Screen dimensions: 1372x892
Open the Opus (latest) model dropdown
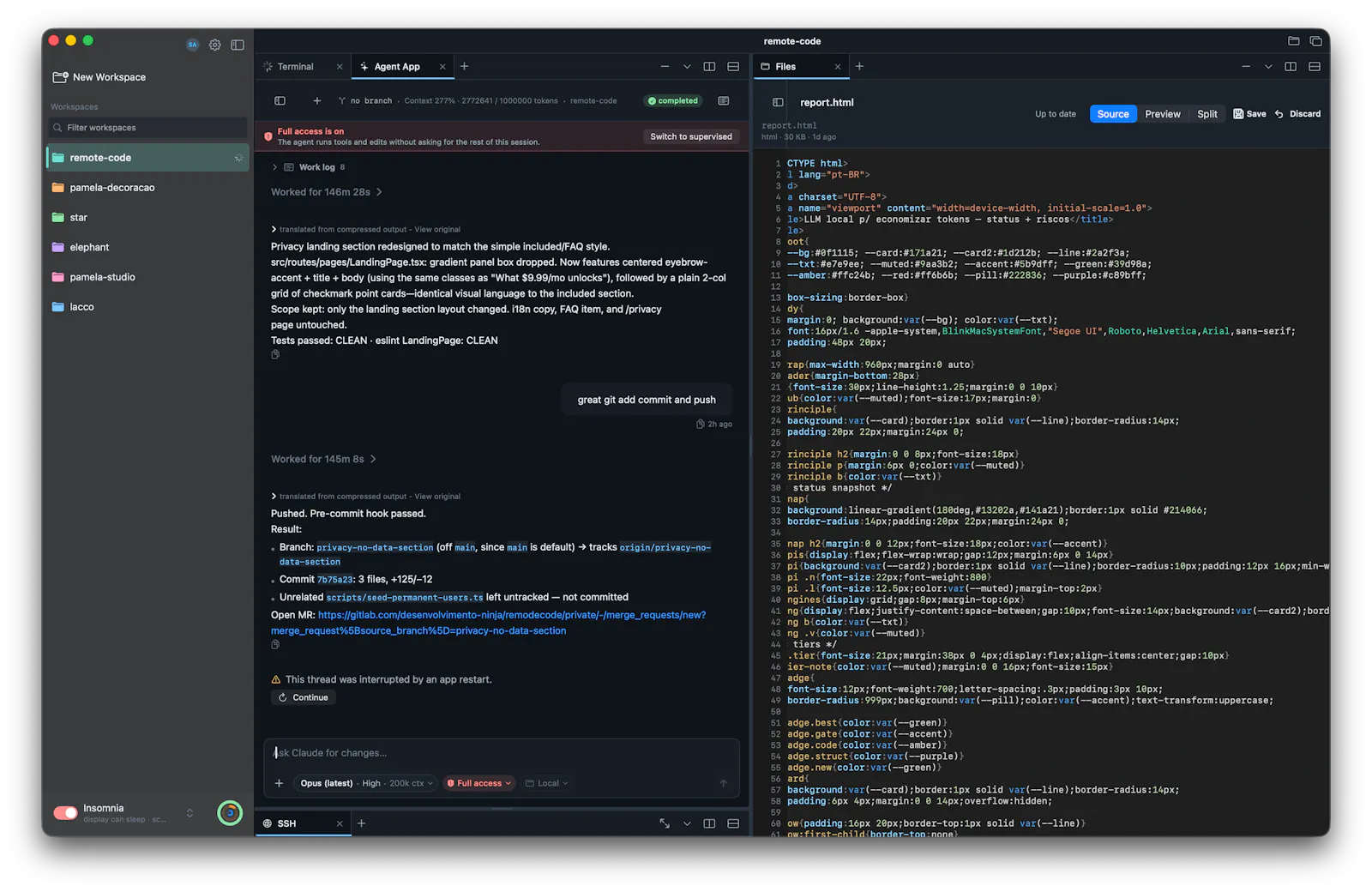[366, 783]
